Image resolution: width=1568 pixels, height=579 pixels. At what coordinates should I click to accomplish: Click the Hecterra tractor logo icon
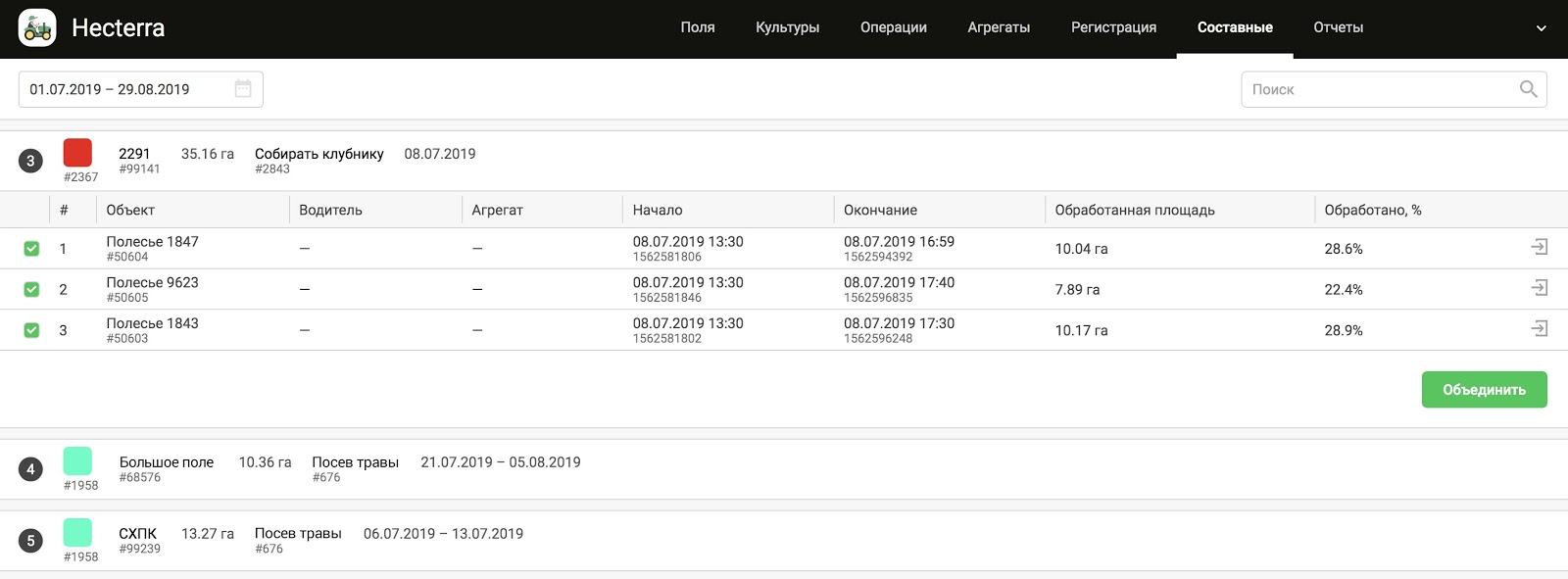(37, 28)
